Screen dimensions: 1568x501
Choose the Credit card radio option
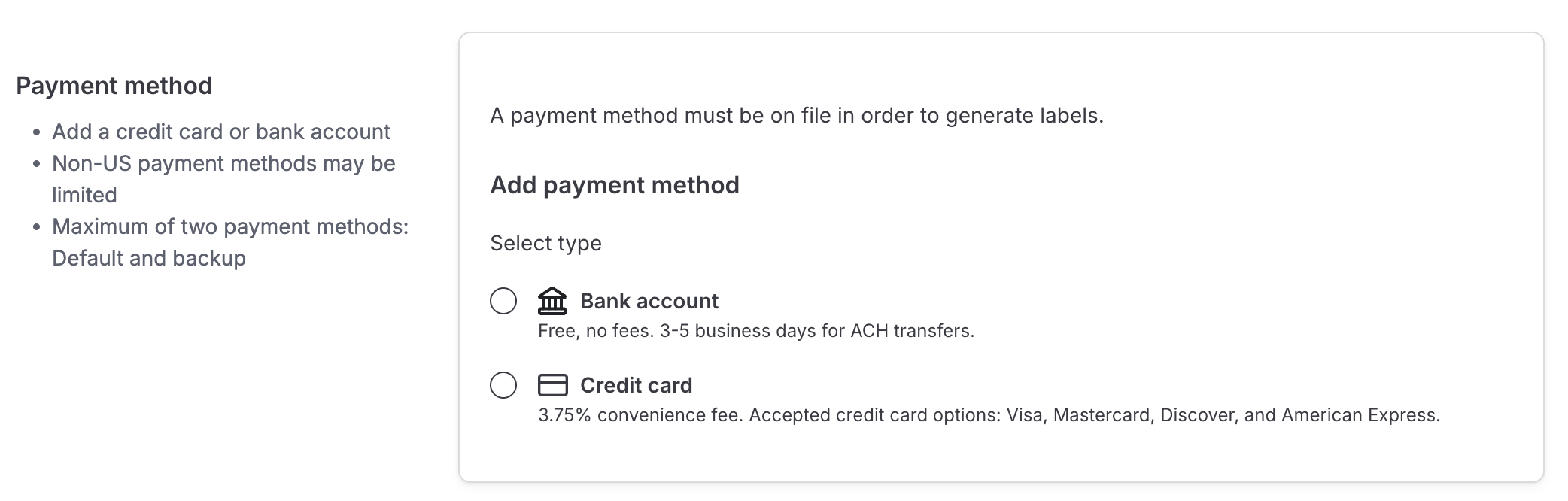click(x=503, y=385)
